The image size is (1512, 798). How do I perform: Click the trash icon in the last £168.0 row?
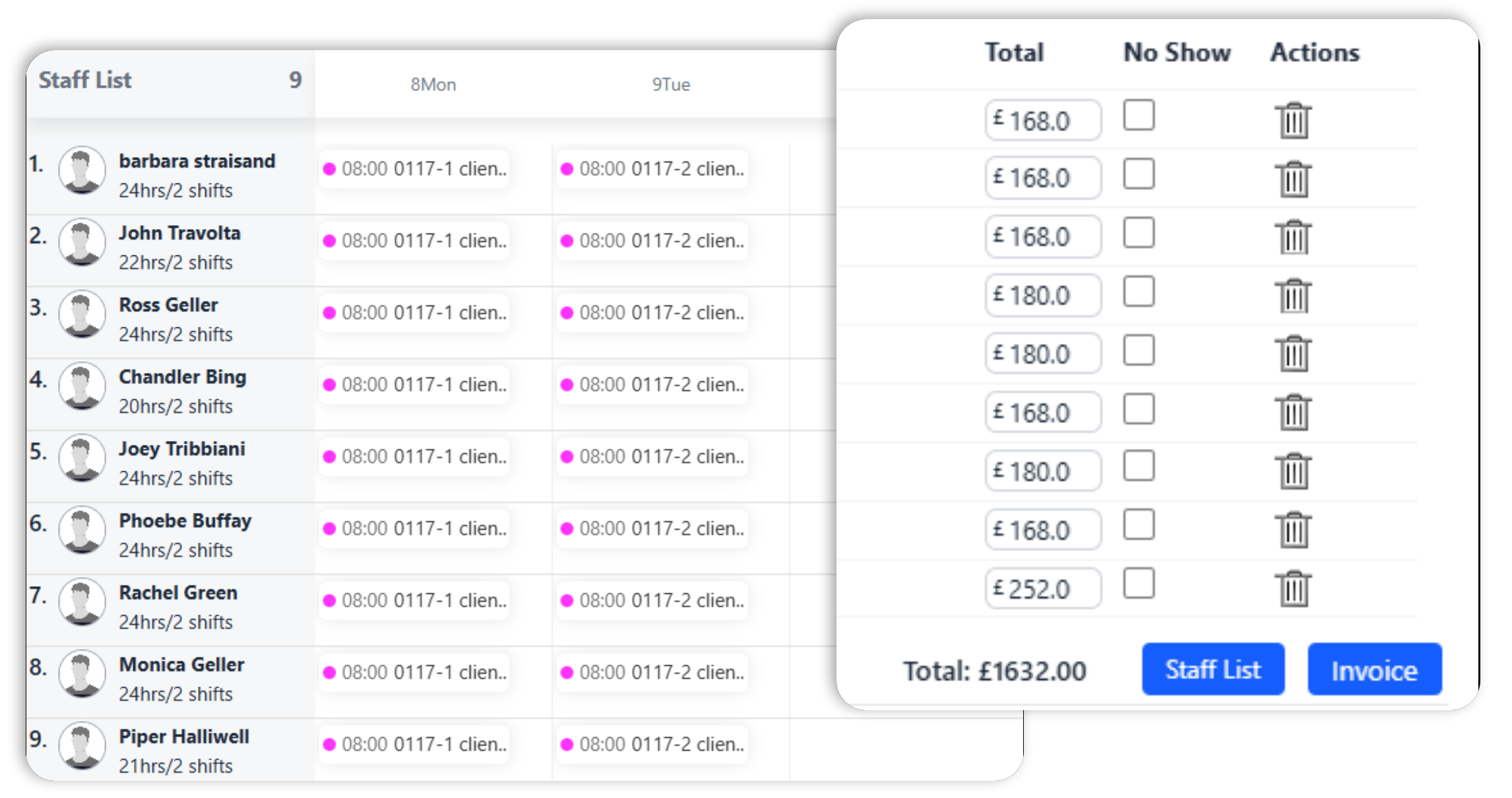1293,529
